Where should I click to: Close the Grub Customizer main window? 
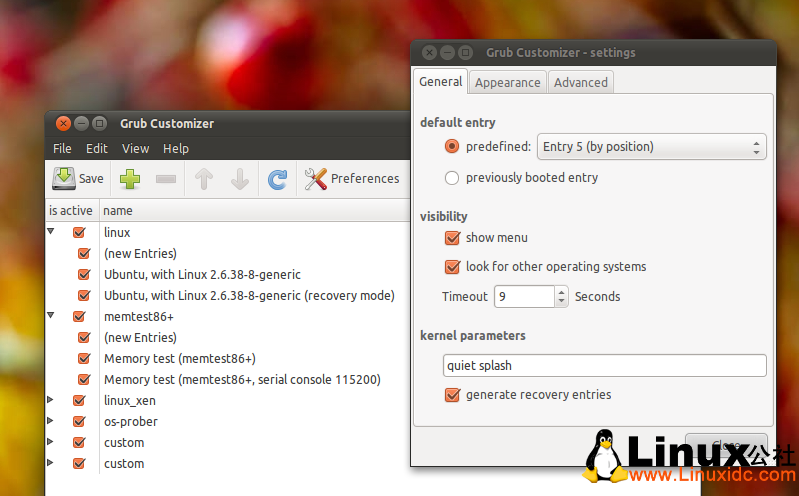[63, 123]
